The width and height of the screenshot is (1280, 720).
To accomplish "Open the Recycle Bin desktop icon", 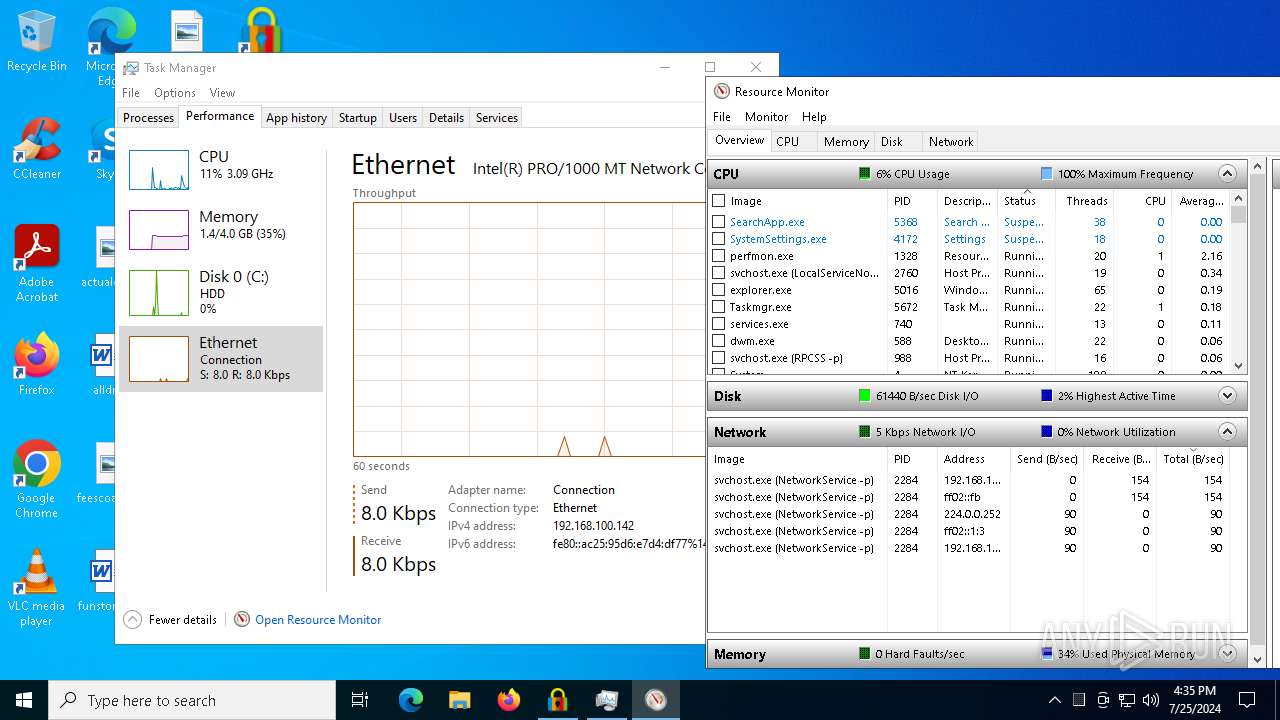I will (36, 41).
